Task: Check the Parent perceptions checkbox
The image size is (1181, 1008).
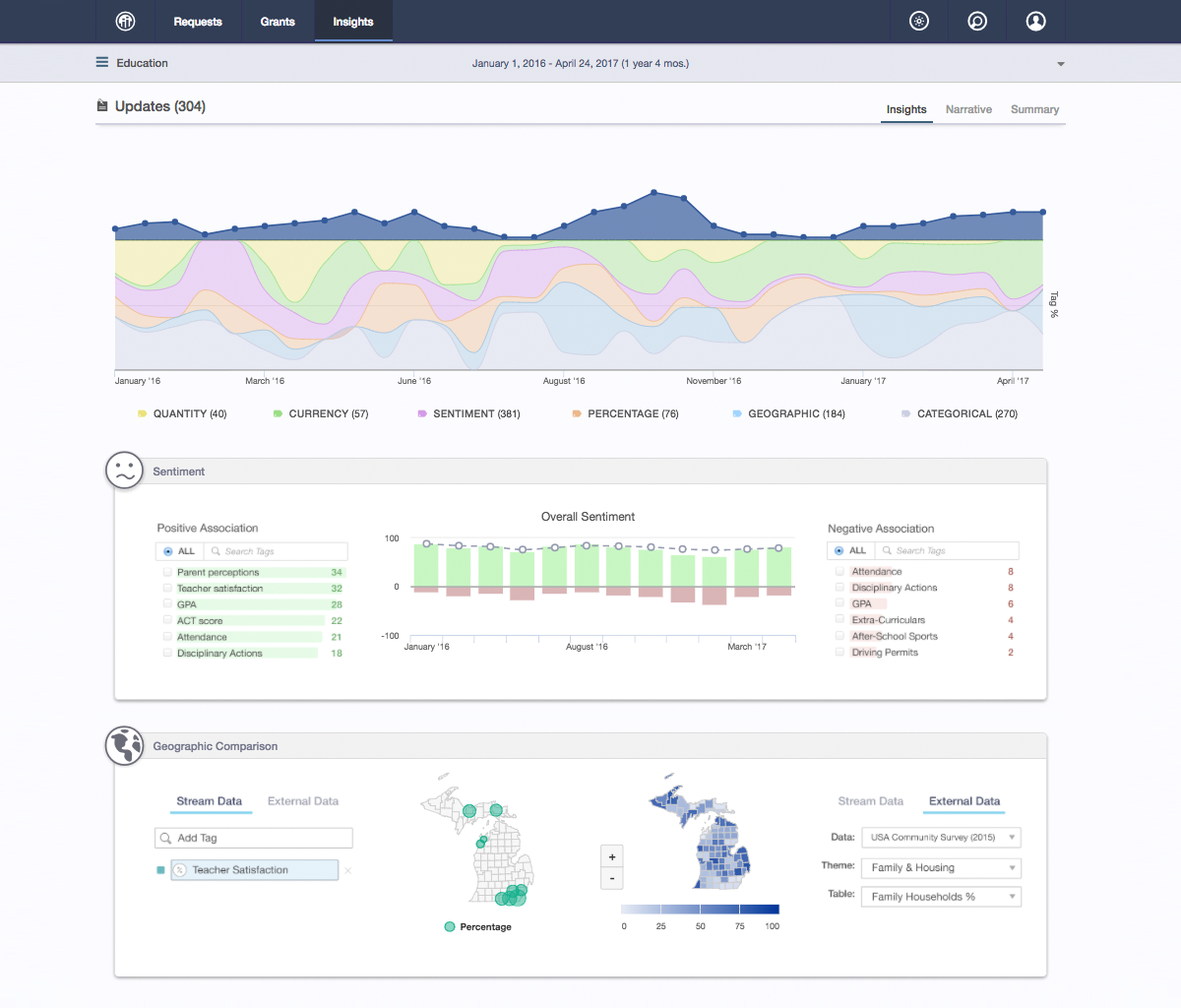Action: [168, 572]
